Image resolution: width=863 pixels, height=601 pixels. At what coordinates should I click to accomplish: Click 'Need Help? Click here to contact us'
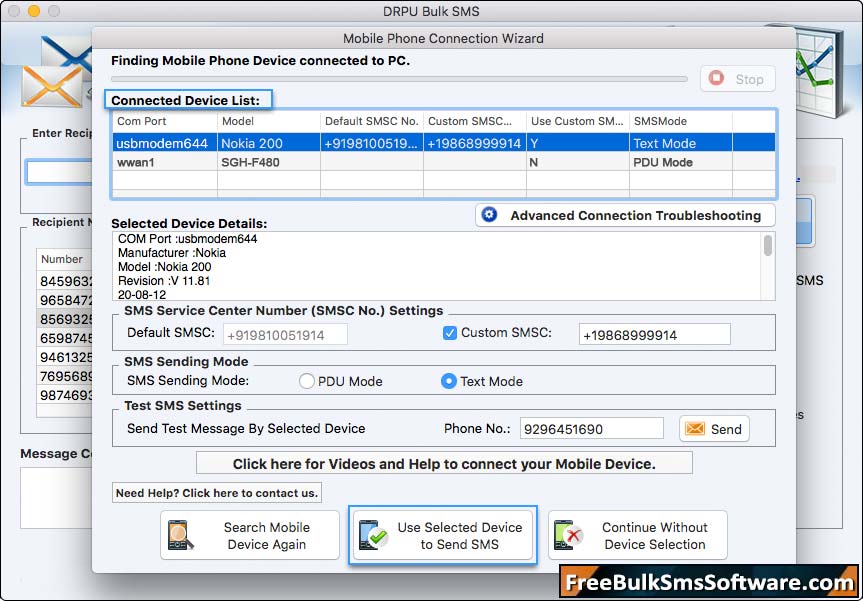coord(217,493)
